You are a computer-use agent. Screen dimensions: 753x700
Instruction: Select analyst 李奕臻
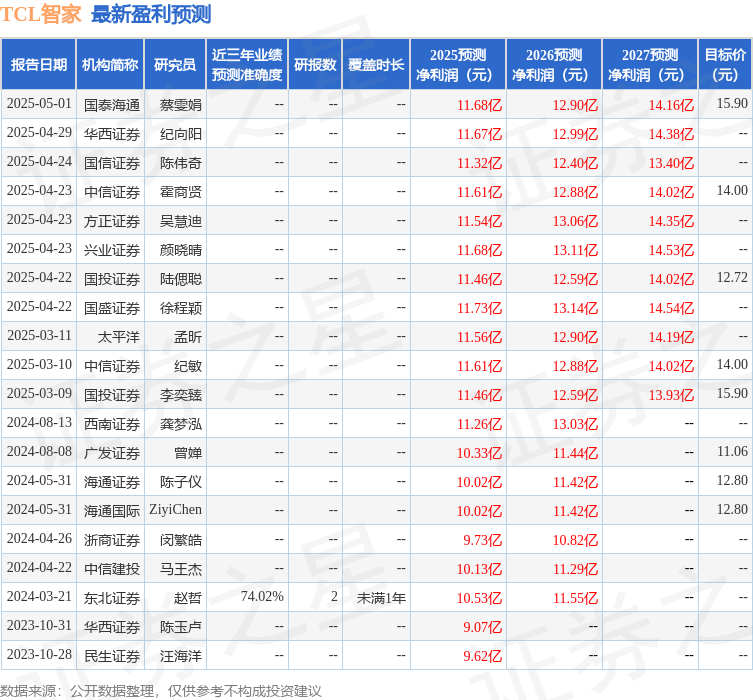coord(181,395)
